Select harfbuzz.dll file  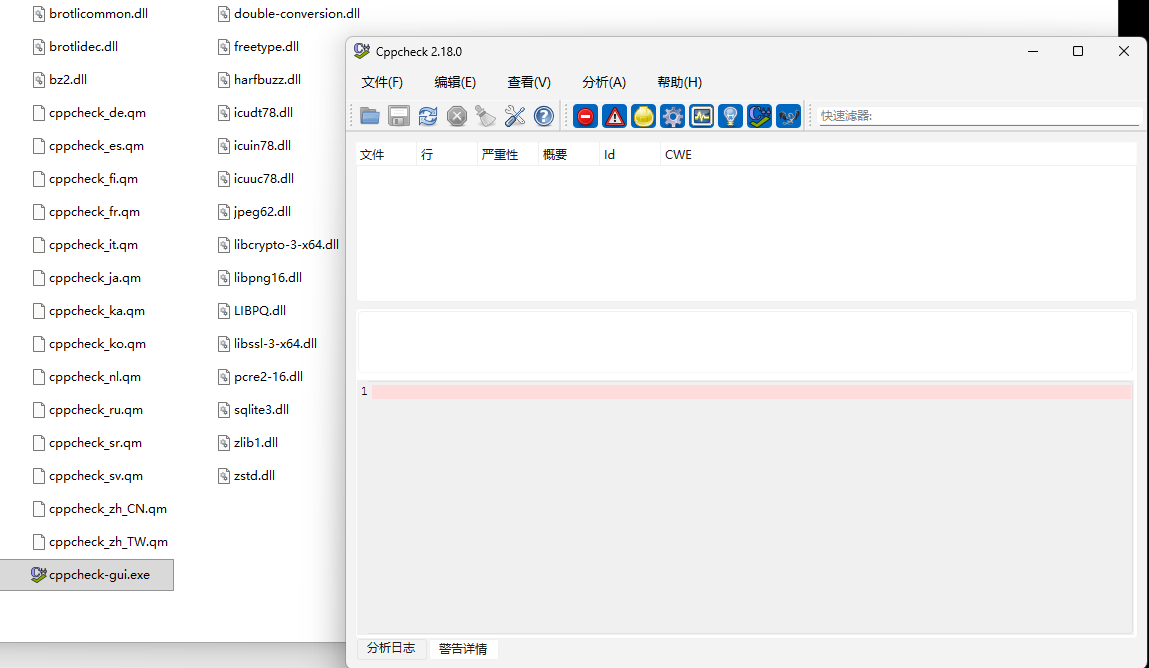point(259,79)
